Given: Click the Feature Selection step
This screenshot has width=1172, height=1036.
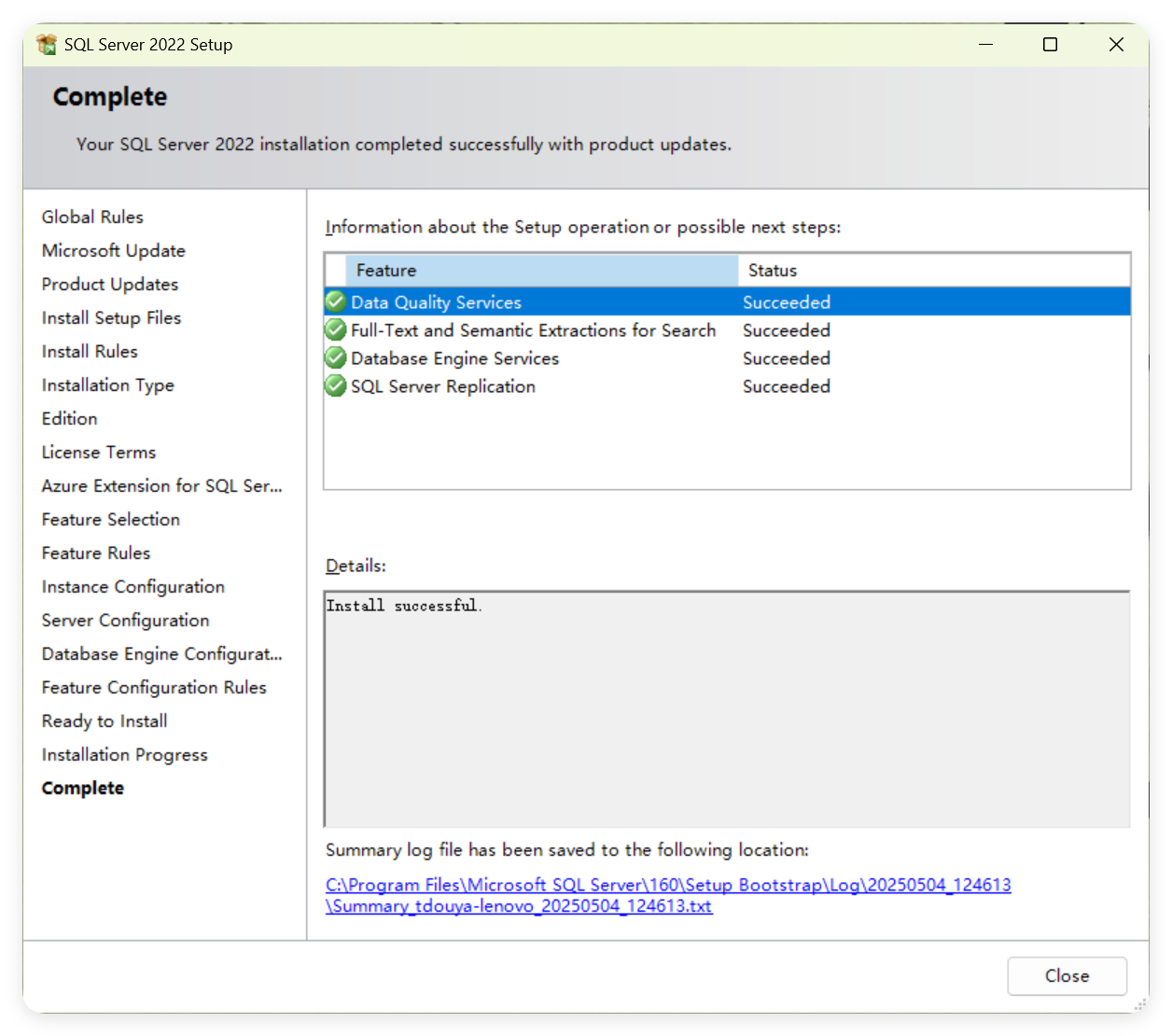Looking at the screenshot, I should click(x=111, y=519).
